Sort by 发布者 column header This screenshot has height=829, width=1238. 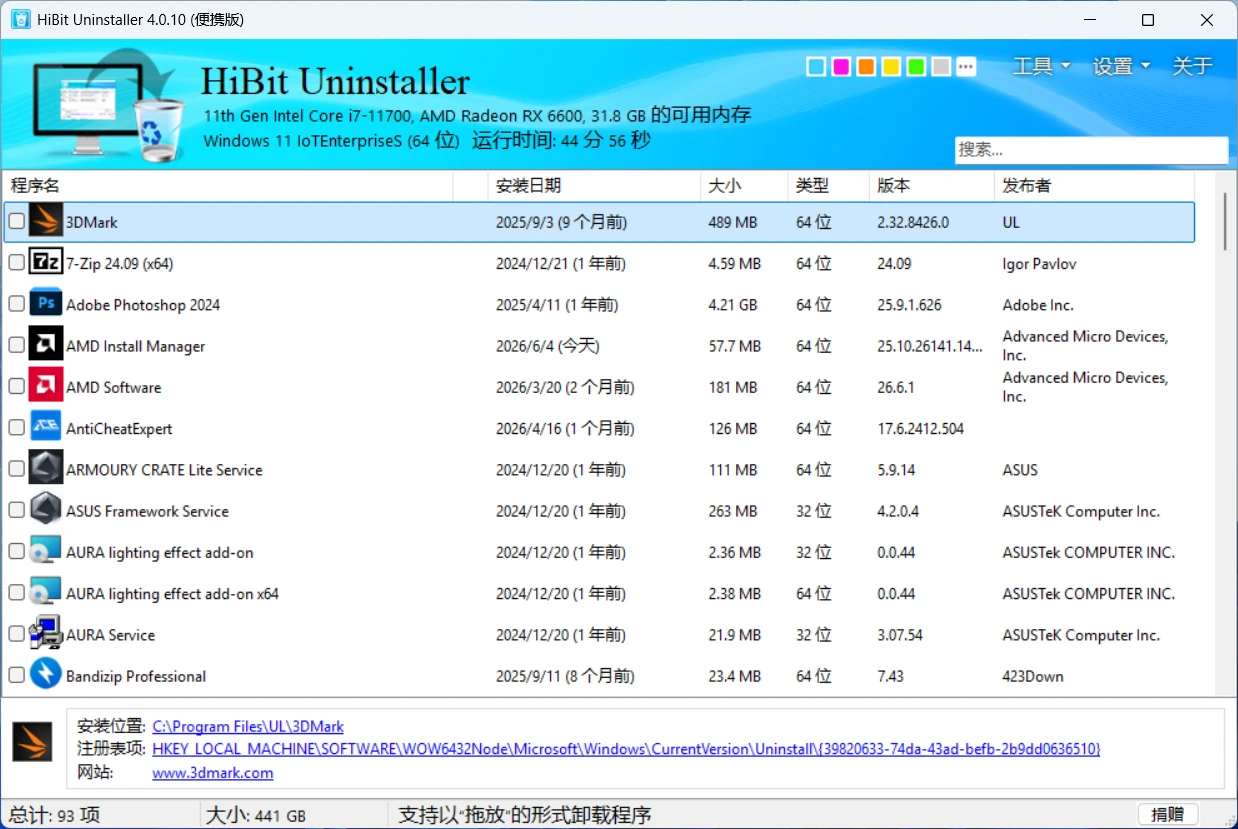pos(1095,185)
